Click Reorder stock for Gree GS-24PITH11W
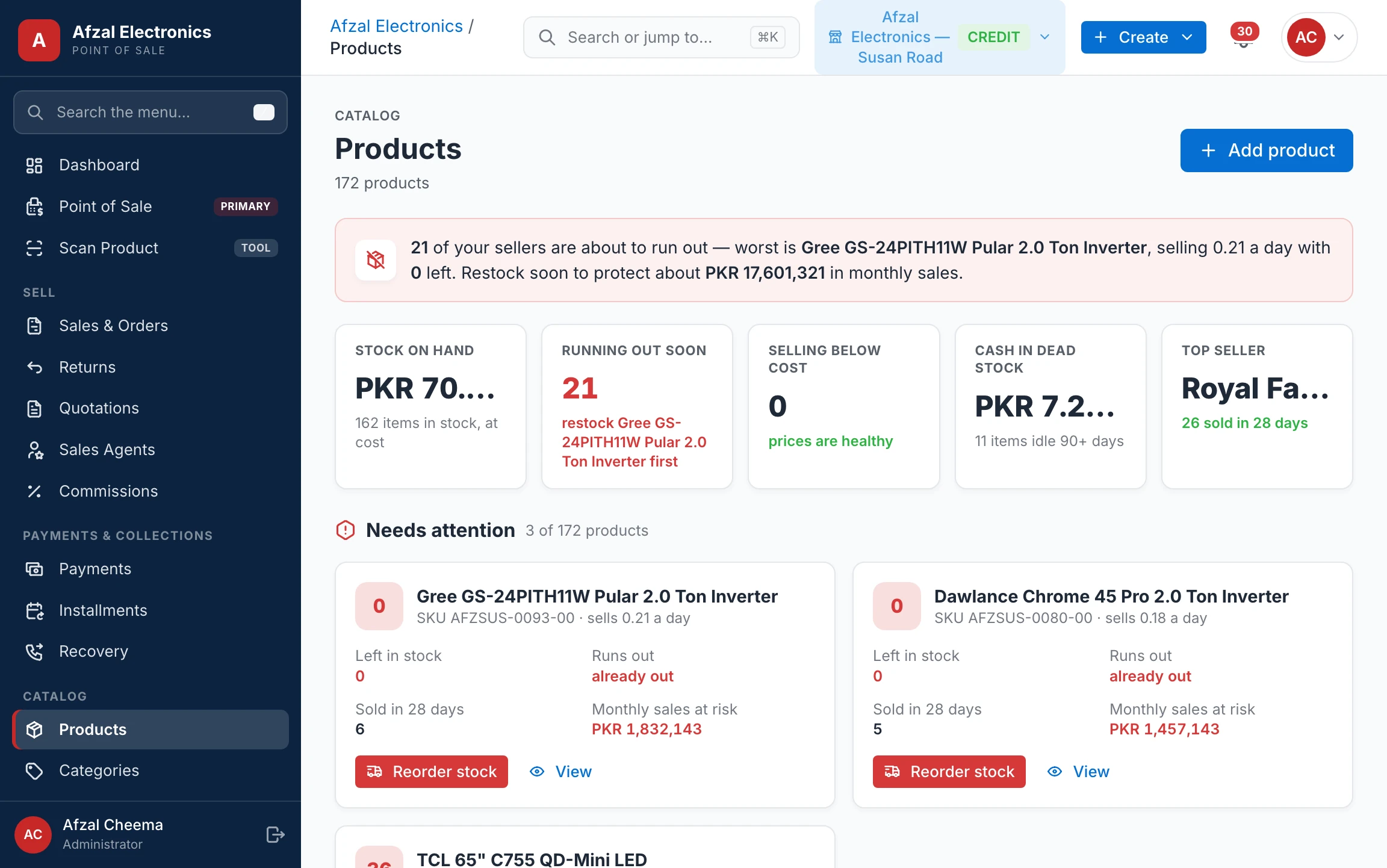The height and width of the screenshot is (868, 1387). tap(431, 772)
